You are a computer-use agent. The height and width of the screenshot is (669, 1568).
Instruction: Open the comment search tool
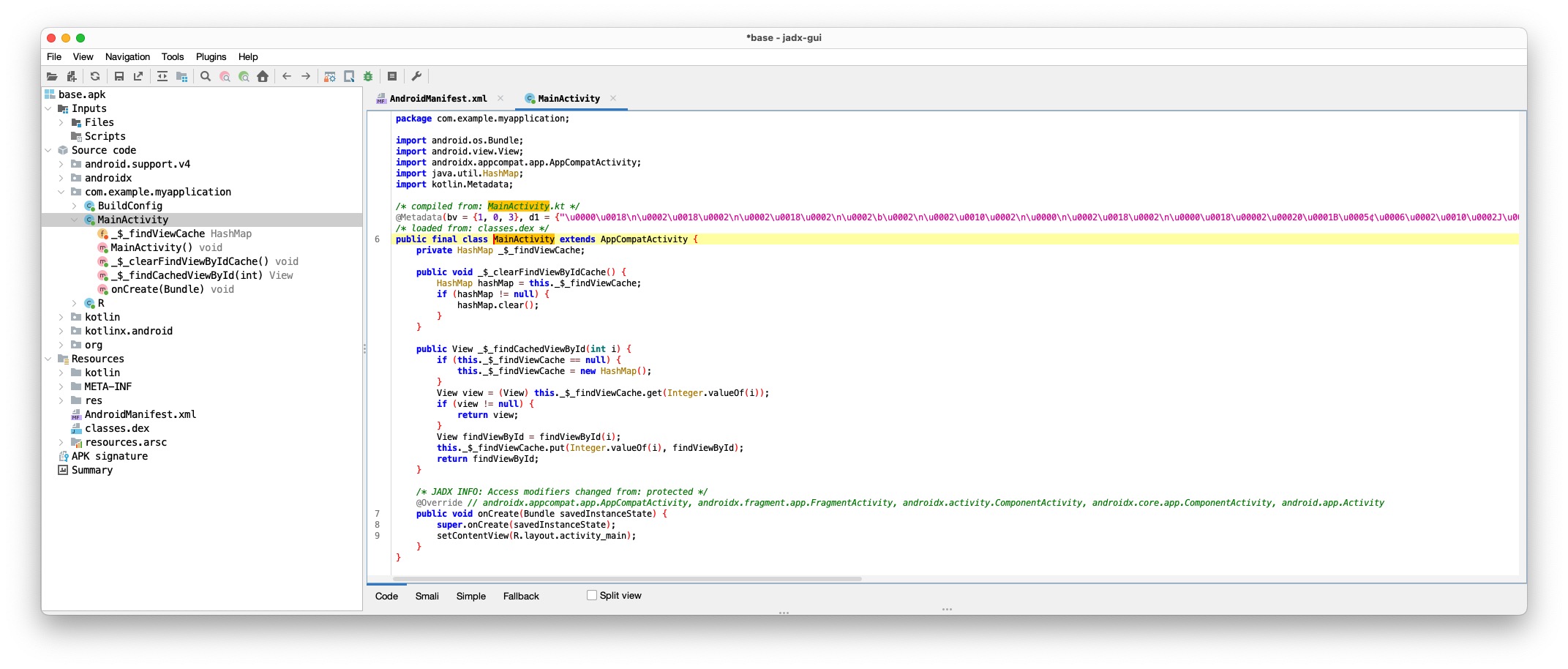pyautogui.click(x=243, y=76)
